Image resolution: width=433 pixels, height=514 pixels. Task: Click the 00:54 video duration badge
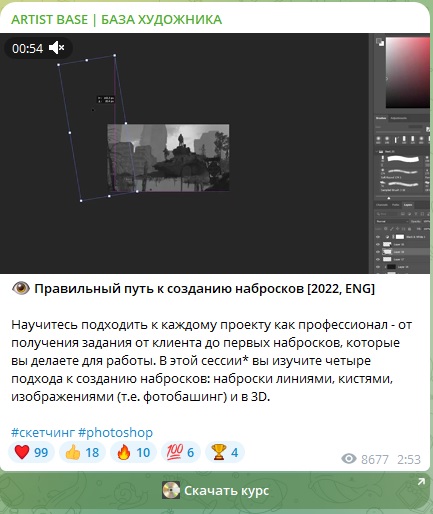38,48
